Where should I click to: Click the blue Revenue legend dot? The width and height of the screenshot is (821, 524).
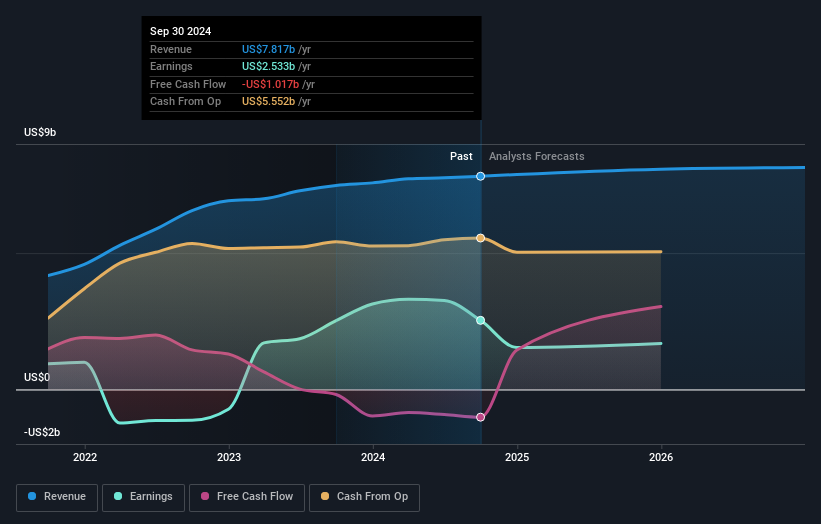point(32,496)
